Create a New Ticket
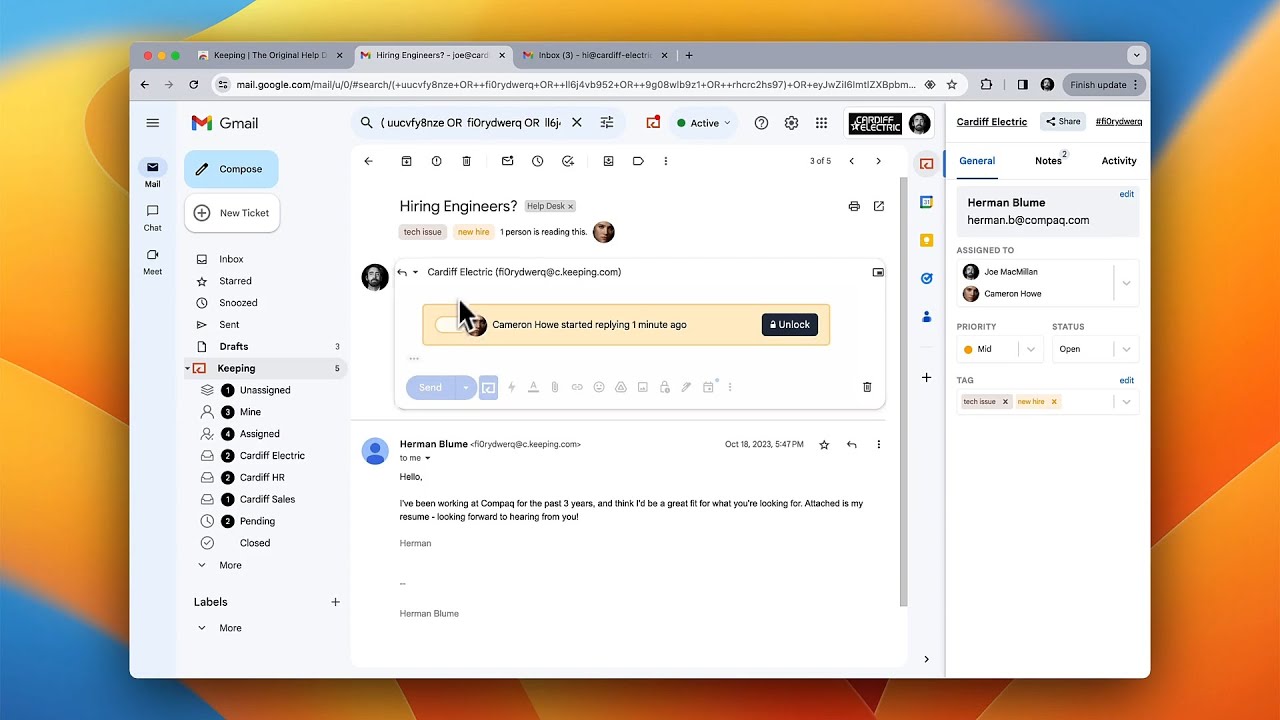Screen dimensions: 1280x720 tap(232, 213)
